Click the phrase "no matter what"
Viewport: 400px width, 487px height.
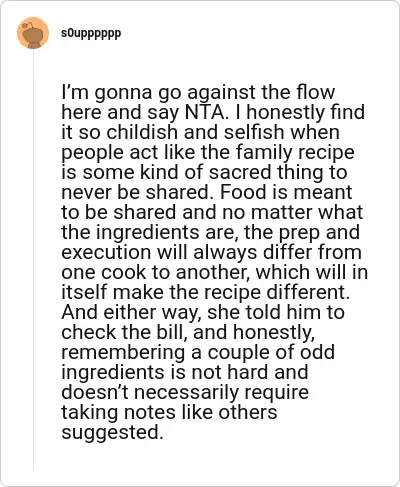[292, 212]
